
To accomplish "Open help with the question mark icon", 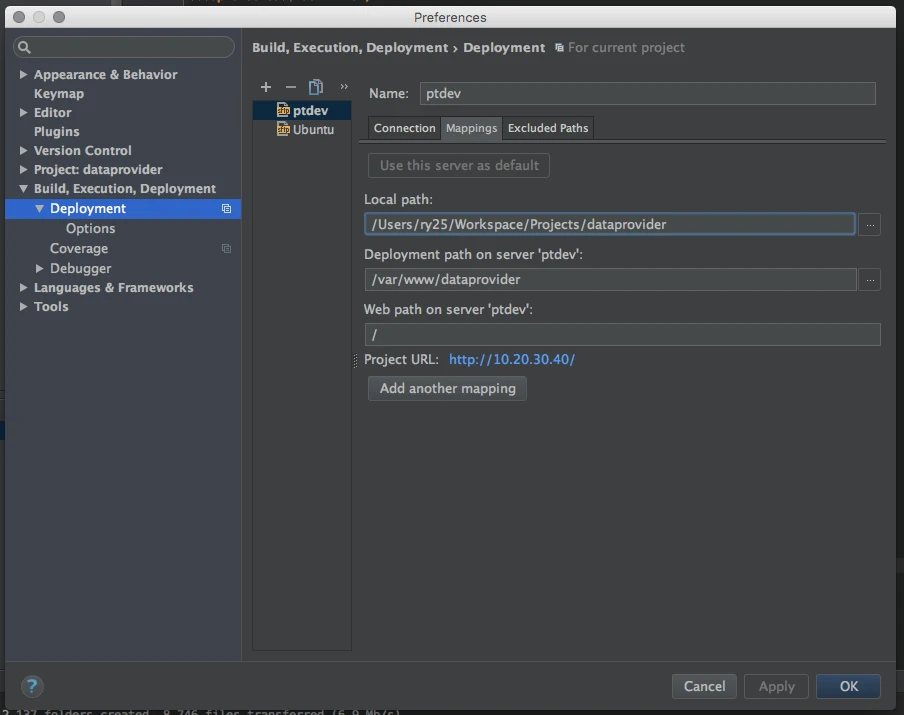I will (32, 686).
